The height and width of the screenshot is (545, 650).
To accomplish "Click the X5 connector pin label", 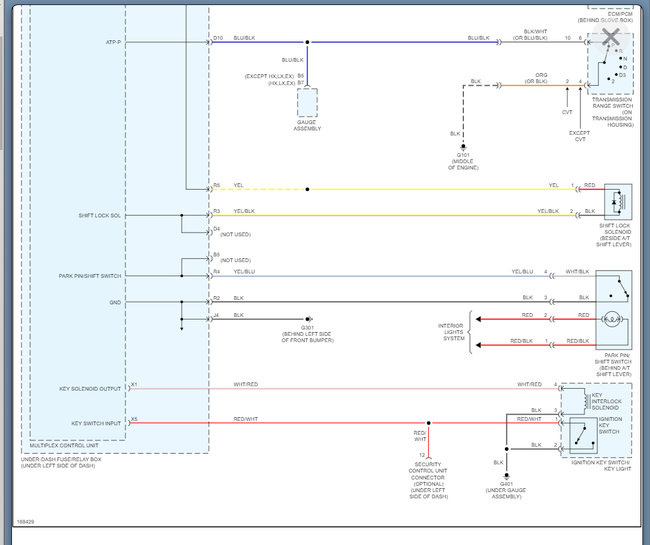I will (x=134, y=419).
